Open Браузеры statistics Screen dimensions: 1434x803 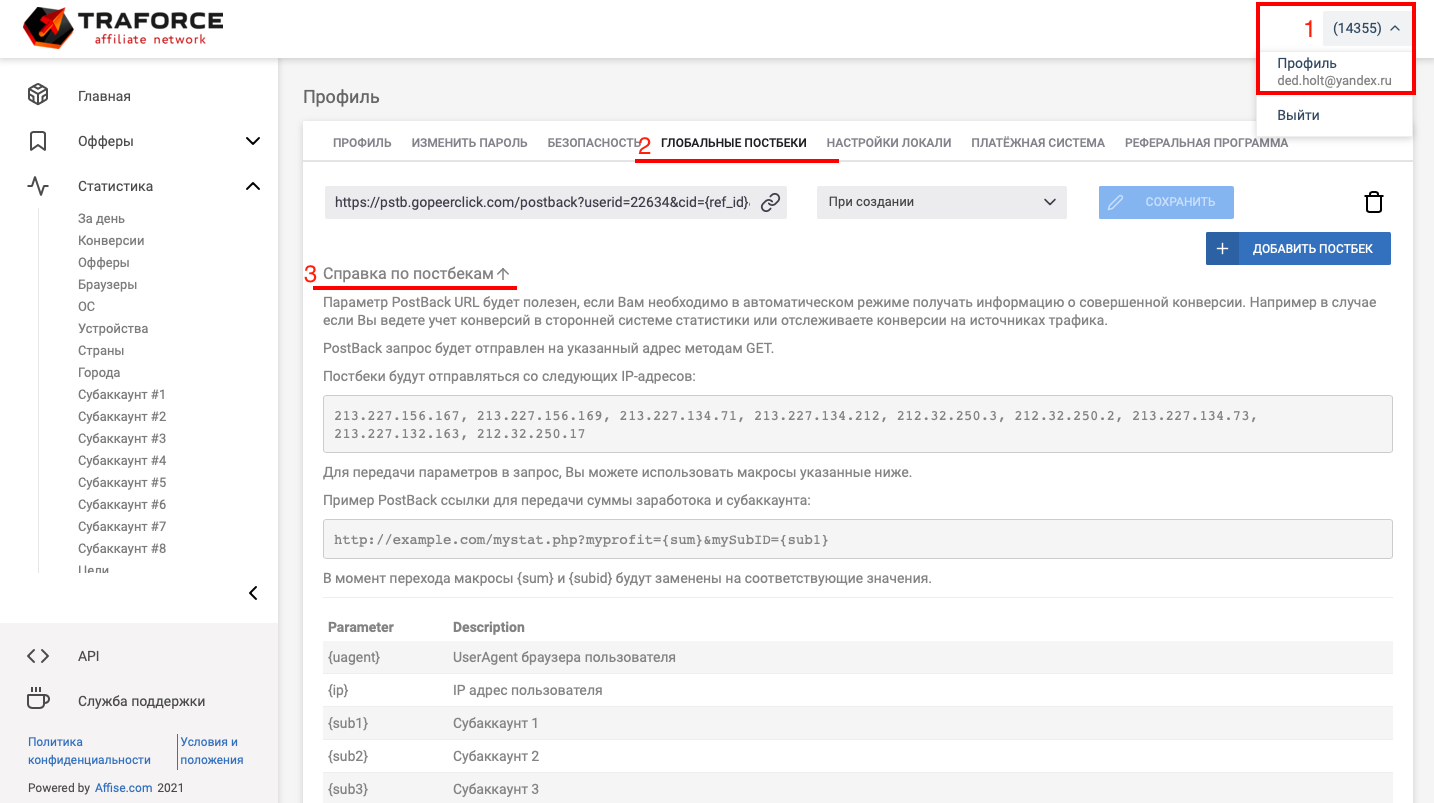pyautogui.click(x=108, y=285)
